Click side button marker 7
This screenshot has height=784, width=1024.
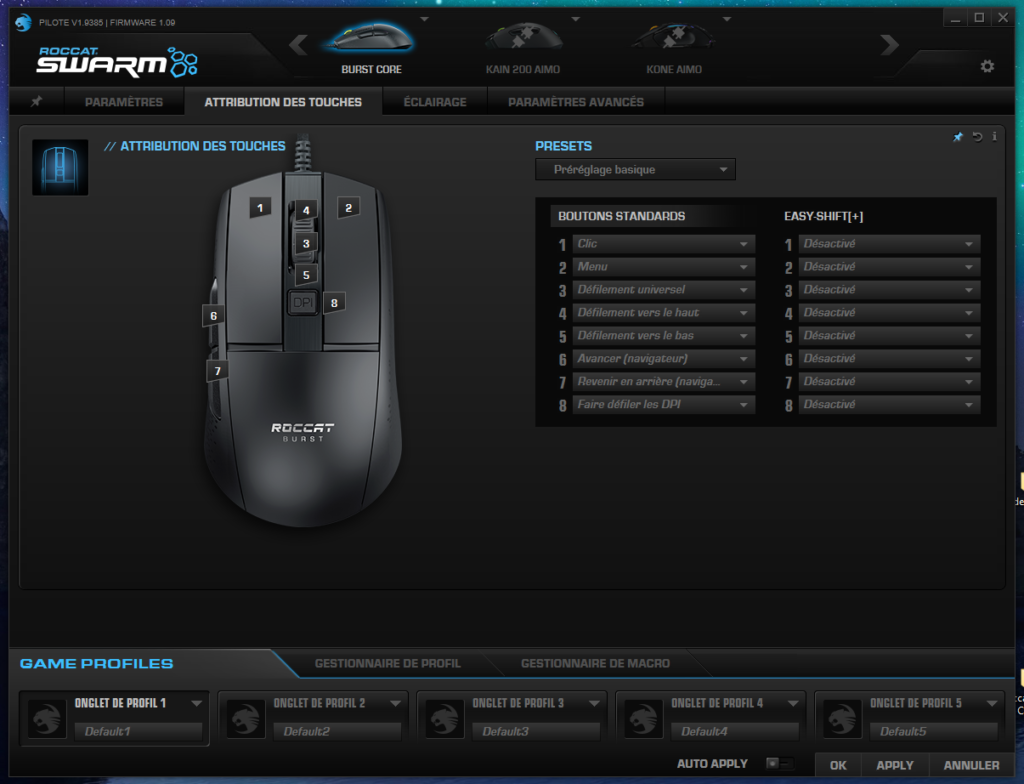[217, 370]
